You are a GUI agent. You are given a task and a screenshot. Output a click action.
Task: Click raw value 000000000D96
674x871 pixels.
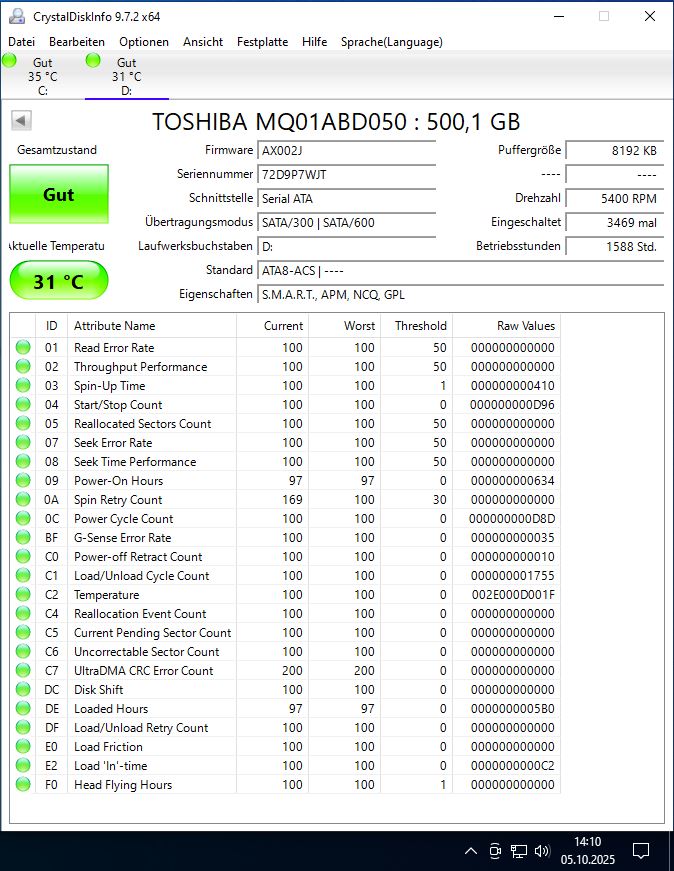coord(512,405)
